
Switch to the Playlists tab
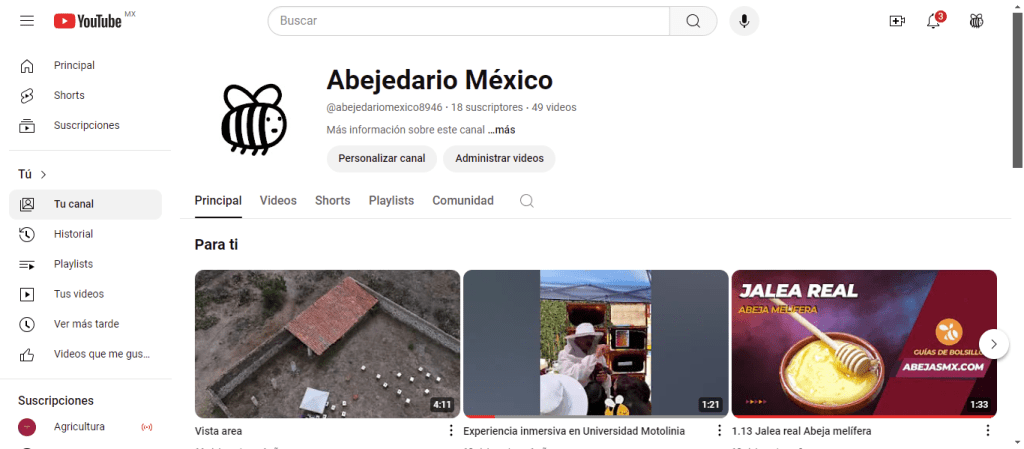(391, 201)
